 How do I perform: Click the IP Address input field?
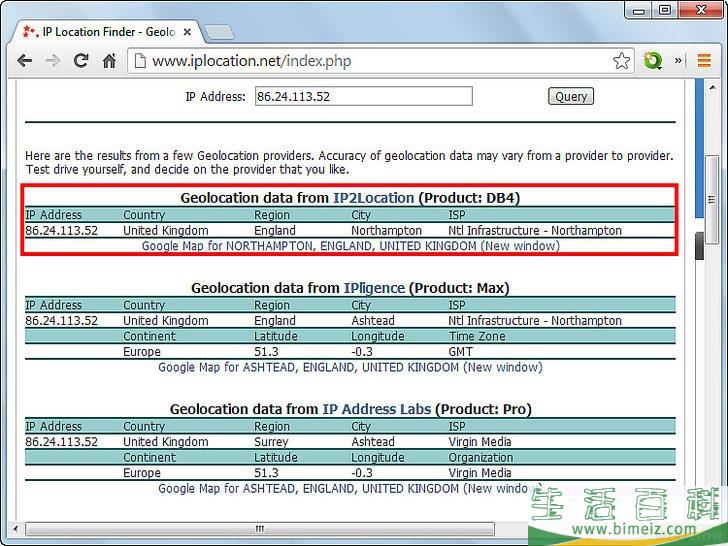tap(364, 96)
